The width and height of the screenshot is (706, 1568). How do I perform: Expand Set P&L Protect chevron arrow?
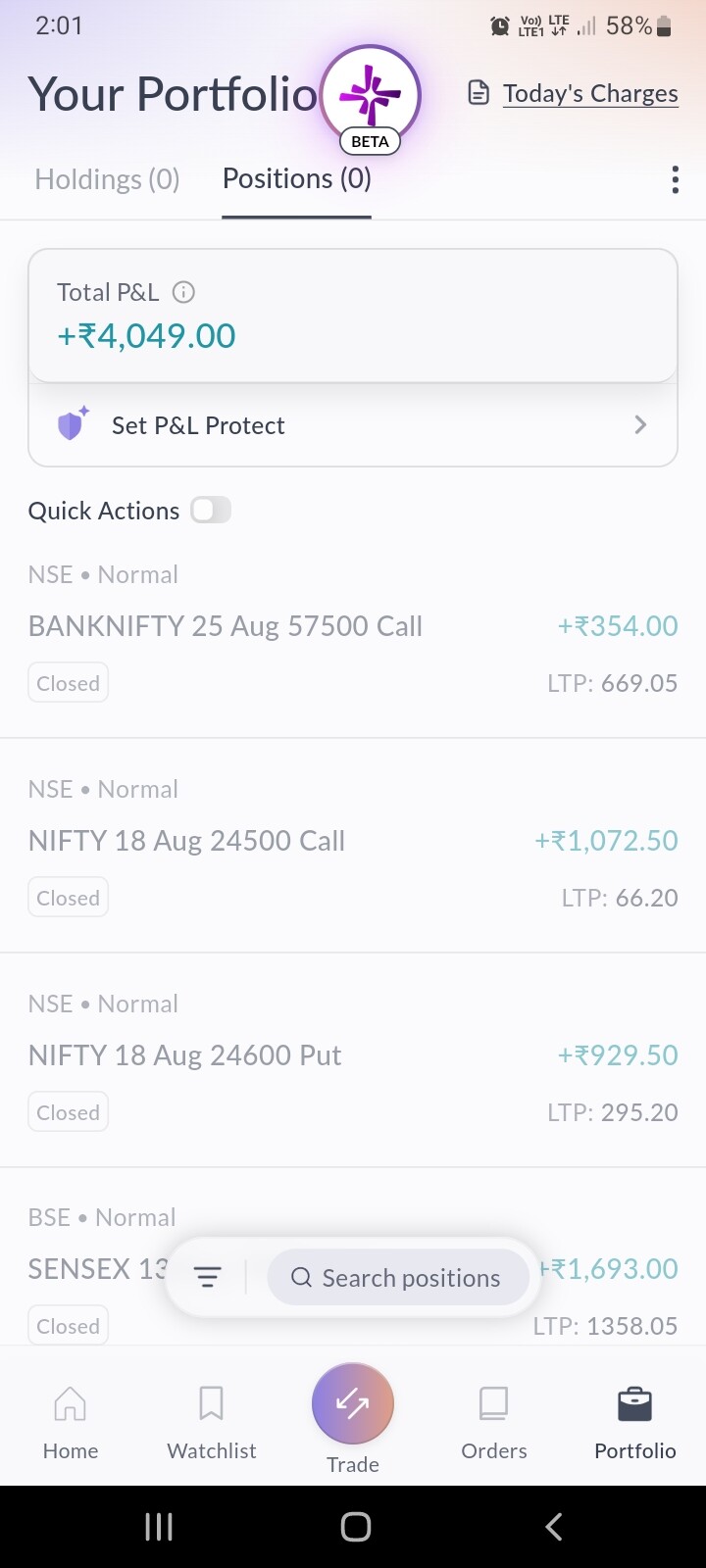pyautogui.click(x=640, y=424)
